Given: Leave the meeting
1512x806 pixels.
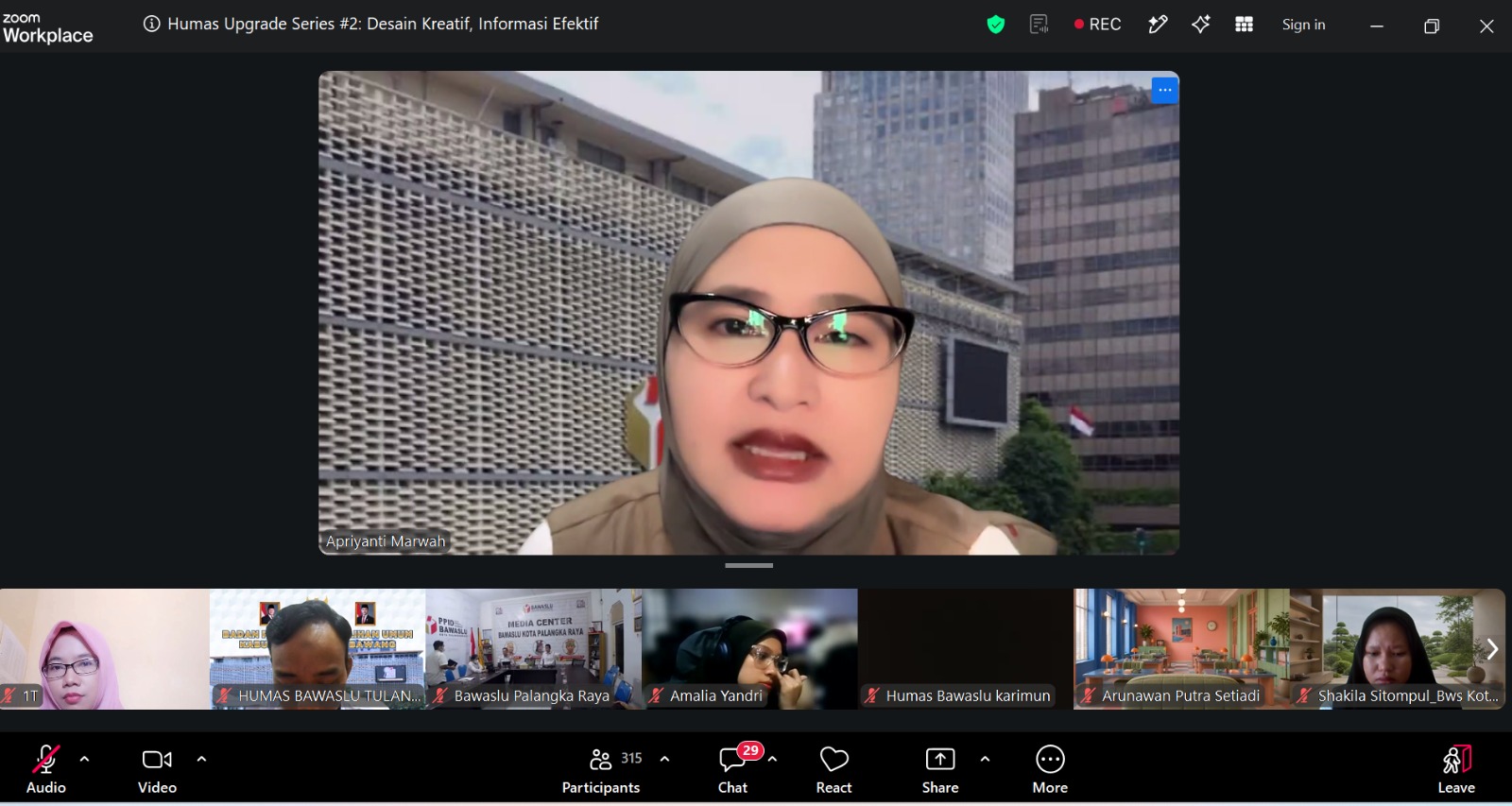Looking at the screenshot, I should [x=1456, y=770].
